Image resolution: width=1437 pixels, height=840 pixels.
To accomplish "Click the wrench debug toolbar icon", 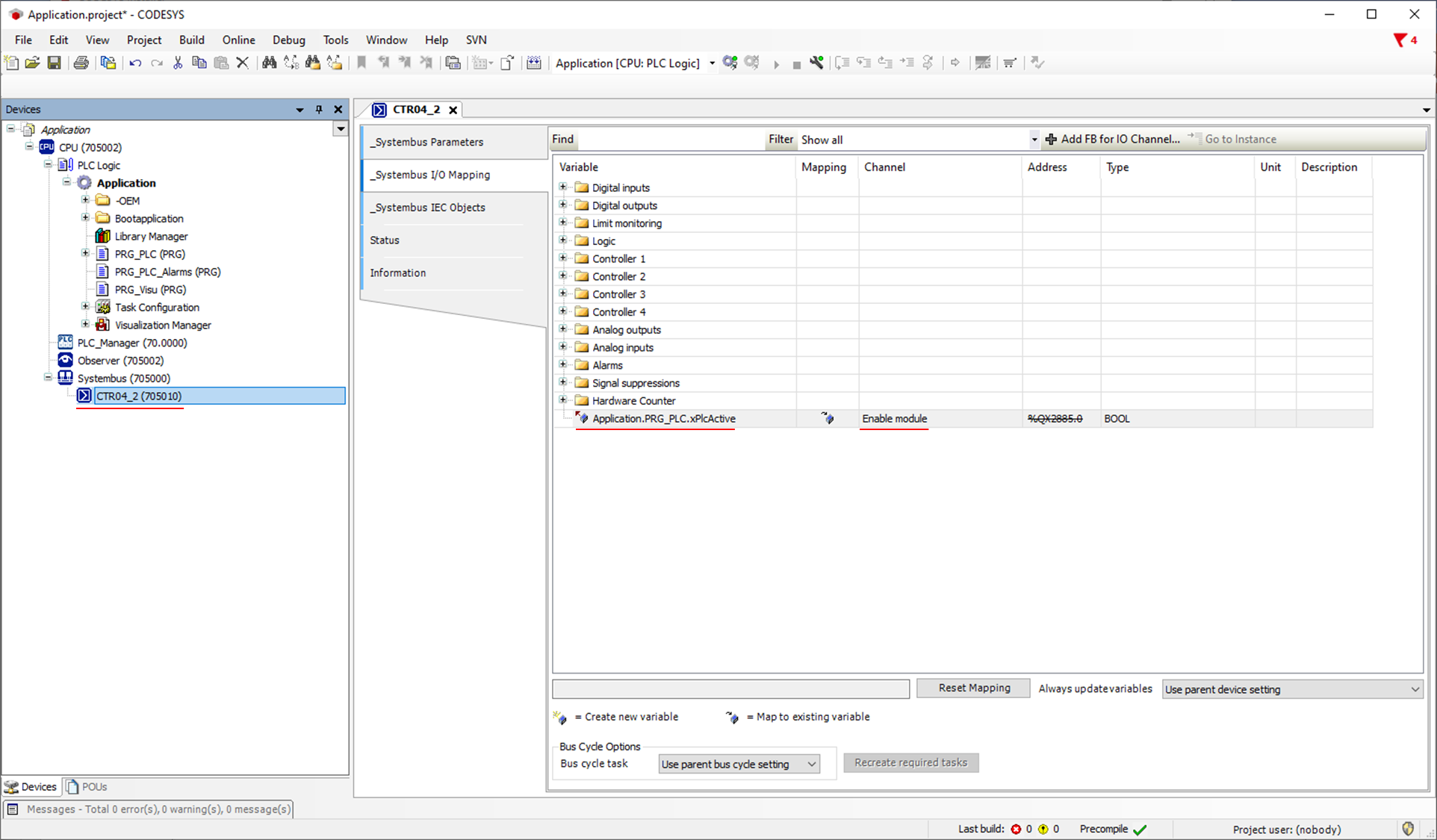I will 816,63.
